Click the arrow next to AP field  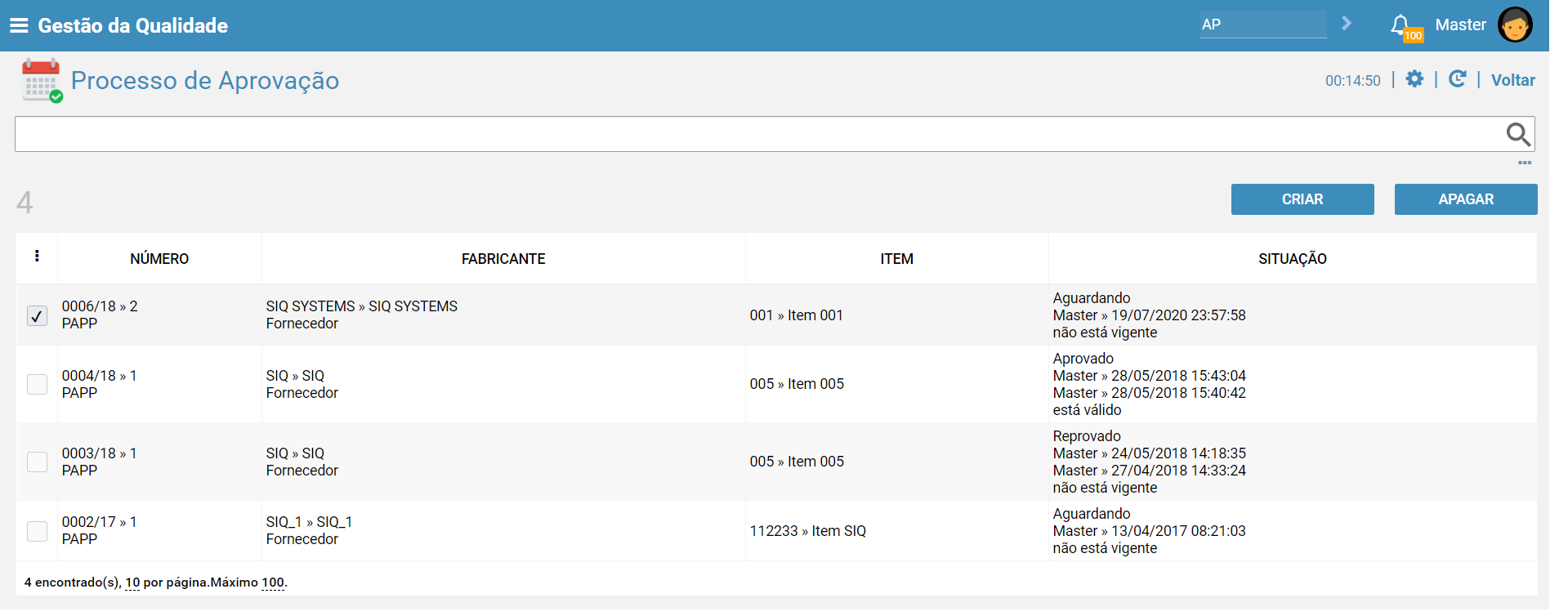pos(1347,24)
